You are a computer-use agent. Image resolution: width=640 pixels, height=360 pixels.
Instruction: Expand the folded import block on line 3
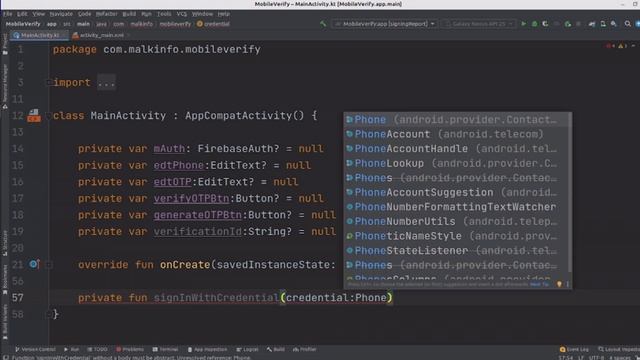pos(49,82)
